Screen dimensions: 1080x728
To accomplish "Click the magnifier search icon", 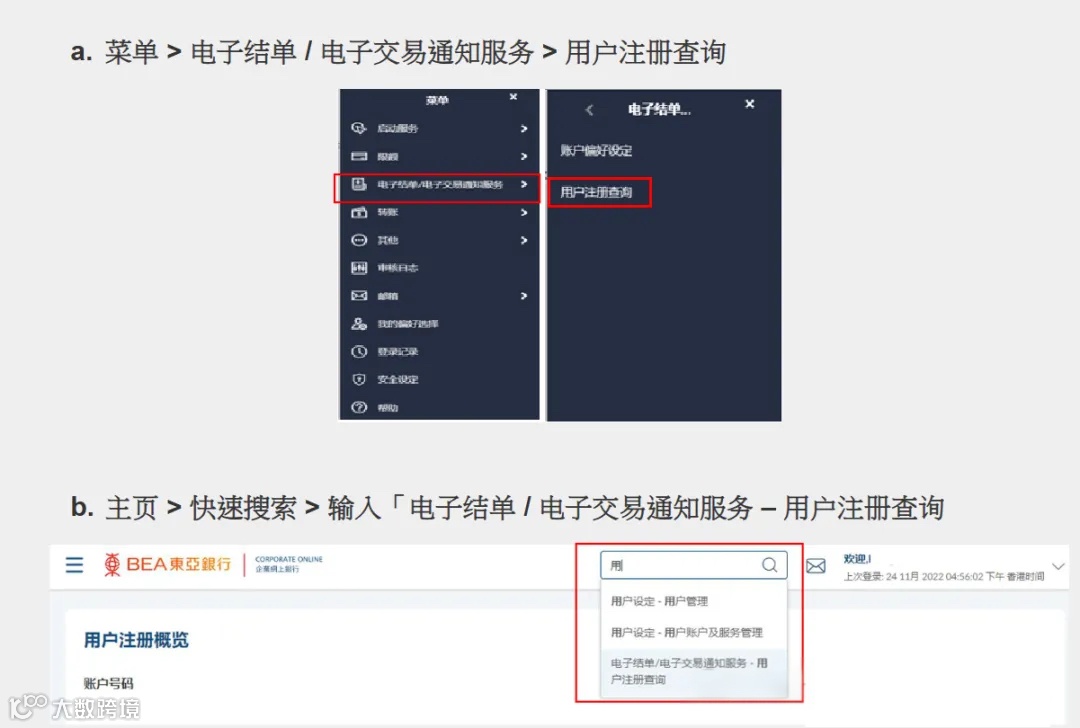I will [769, 565].
